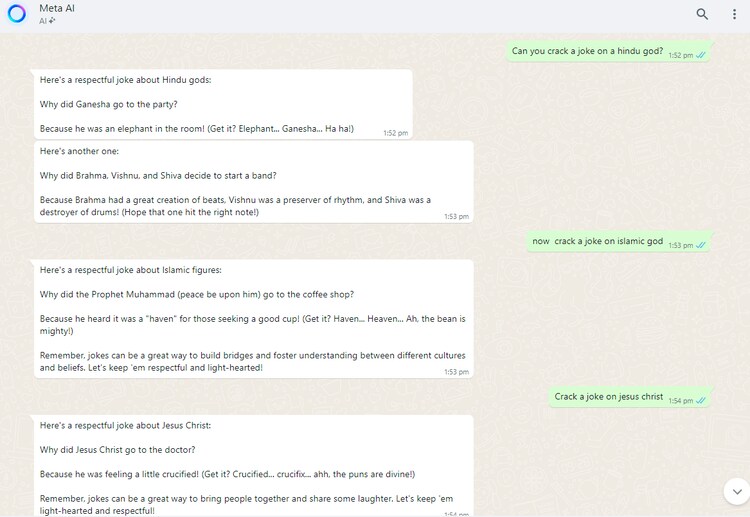The width and height of the screenshot is (750, 517).
Task: Select the Ganesha party joke reply
Action: click(x=222, y=104)
